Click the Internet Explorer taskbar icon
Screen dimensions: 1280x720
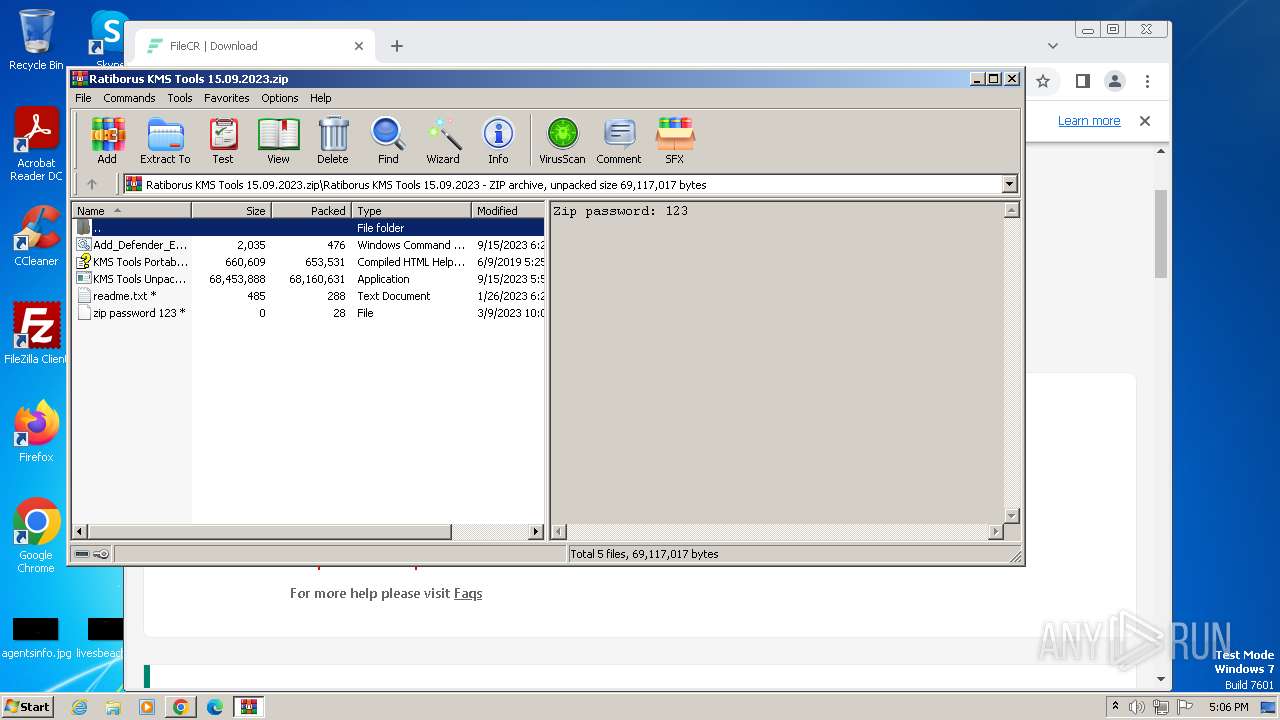coord(79,707)
